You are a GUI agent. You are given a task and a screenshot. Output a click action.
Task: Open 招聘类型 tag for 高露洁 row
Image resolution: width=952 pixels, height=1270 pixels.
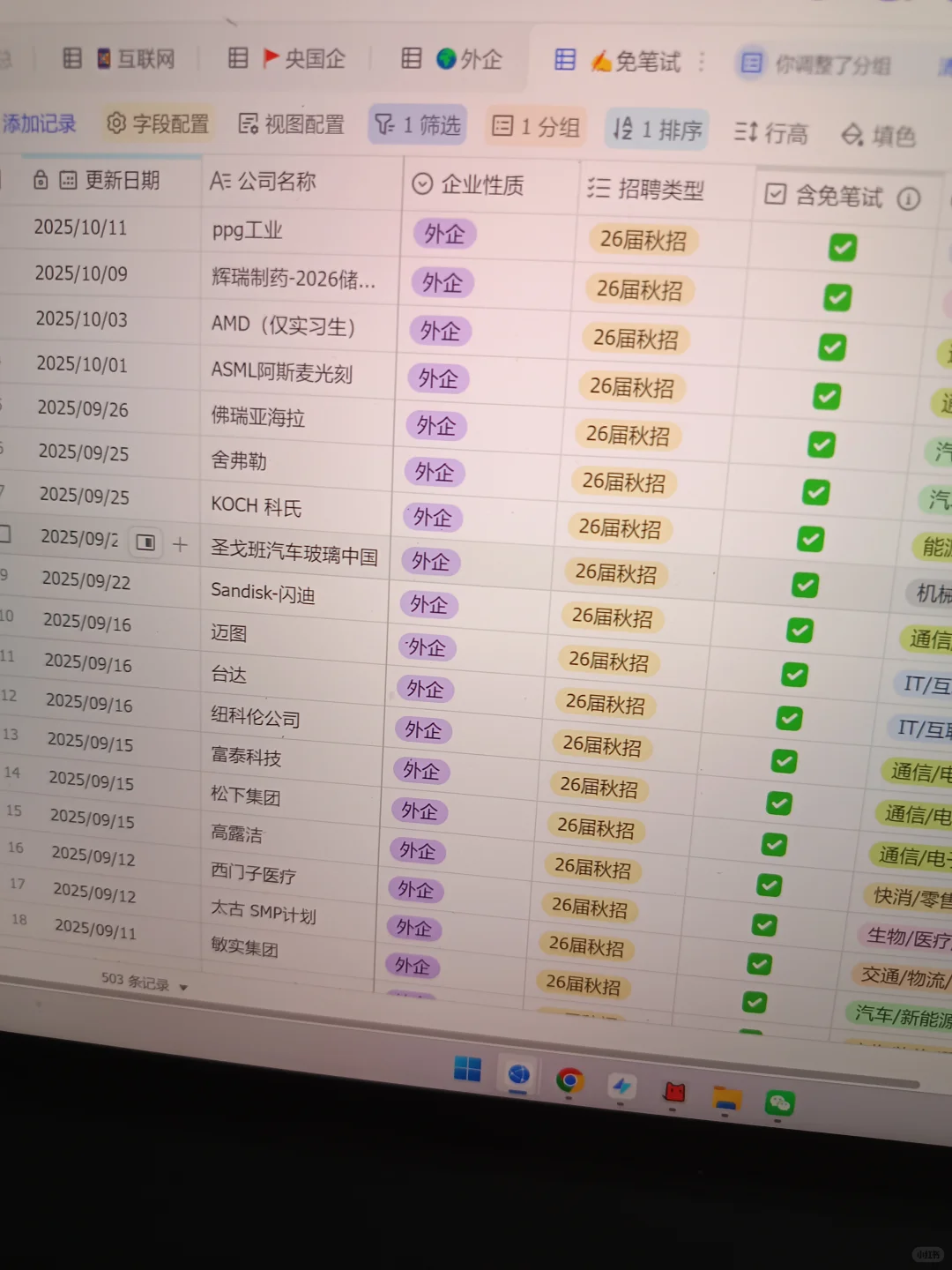tap(595, 828)
